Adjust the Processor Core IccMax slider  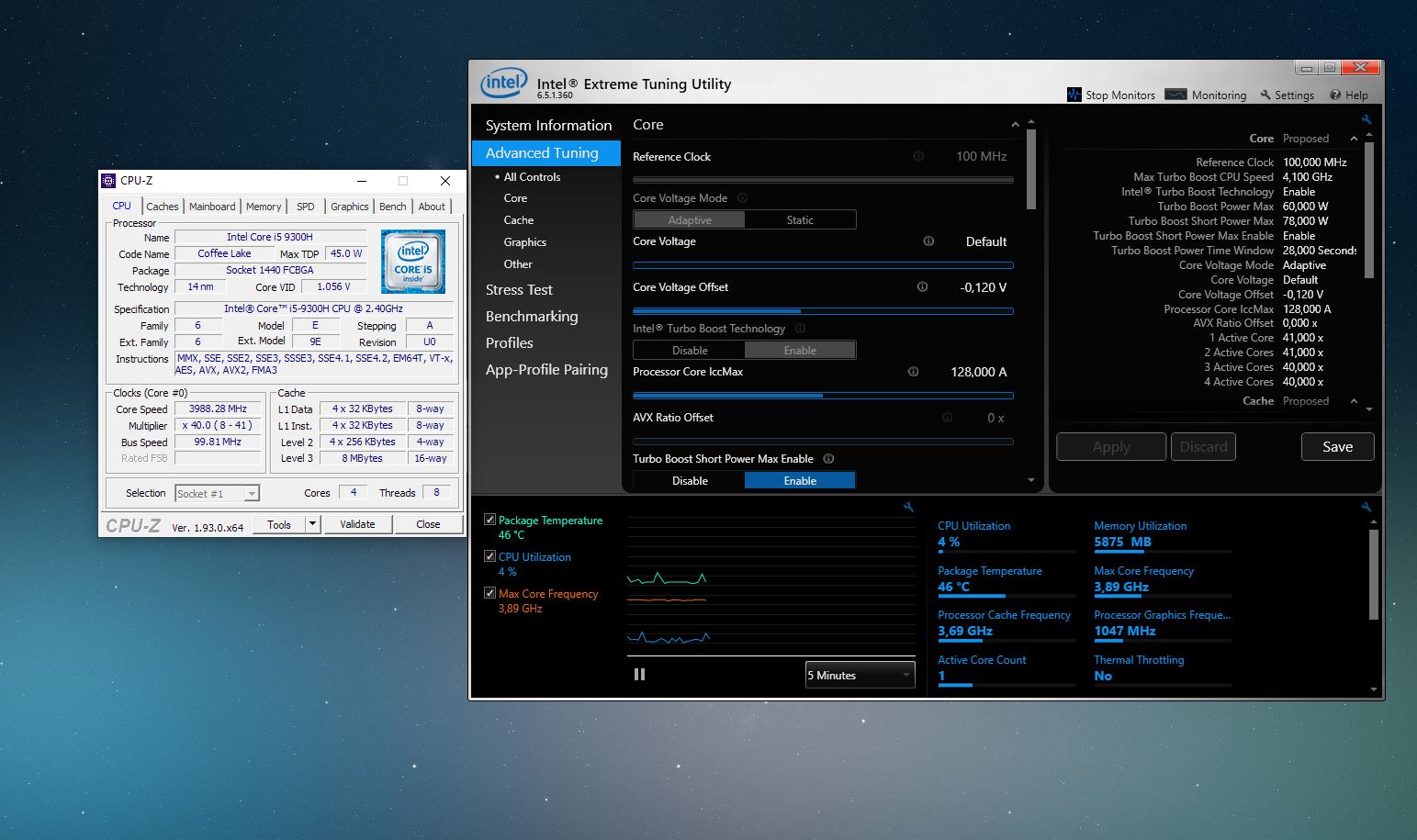(x=823, y=396)
